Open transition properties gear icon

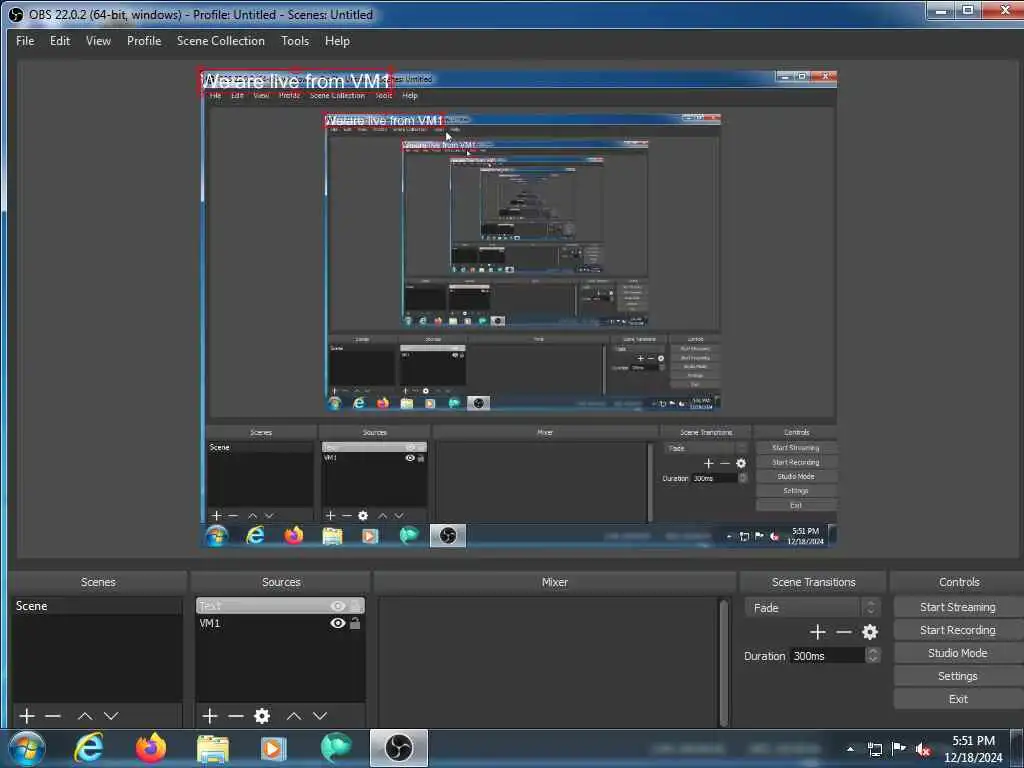[x=870, y=632]
